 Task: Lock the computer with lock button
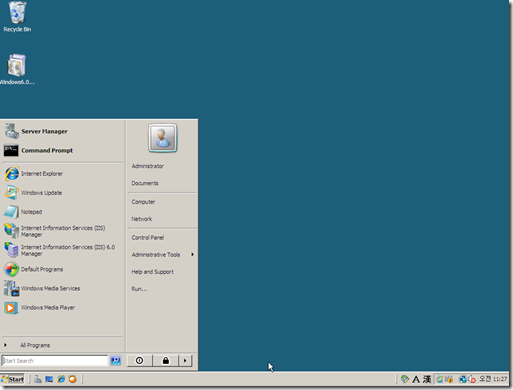pos(166,360)
